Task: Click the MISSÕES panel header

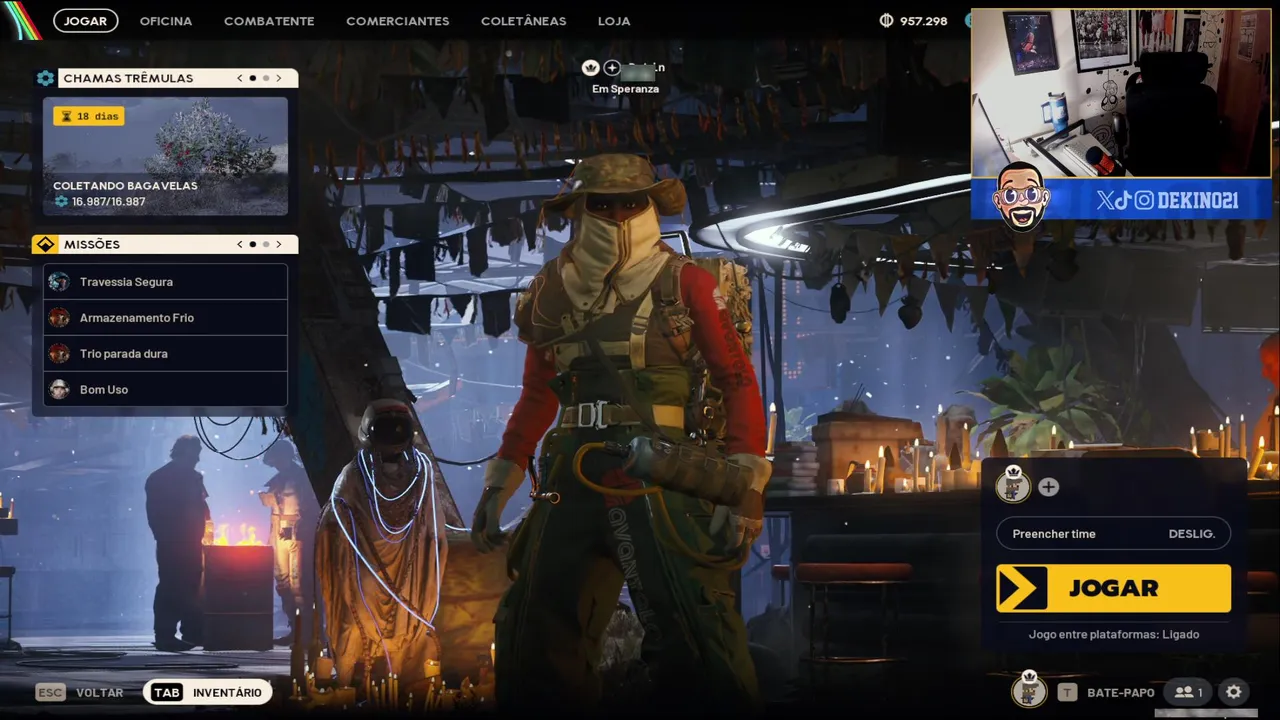Action: (165, 244)
